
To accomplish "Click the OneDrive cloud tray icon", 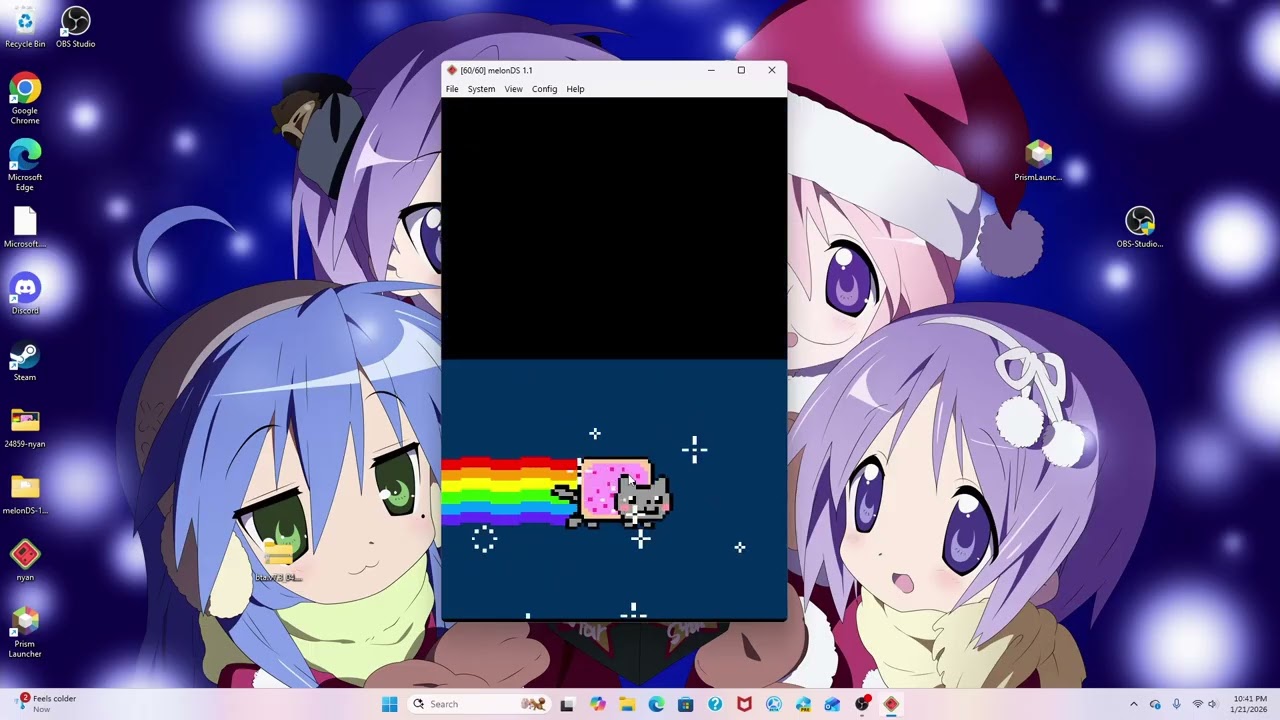I will [x=1155, y=704].
